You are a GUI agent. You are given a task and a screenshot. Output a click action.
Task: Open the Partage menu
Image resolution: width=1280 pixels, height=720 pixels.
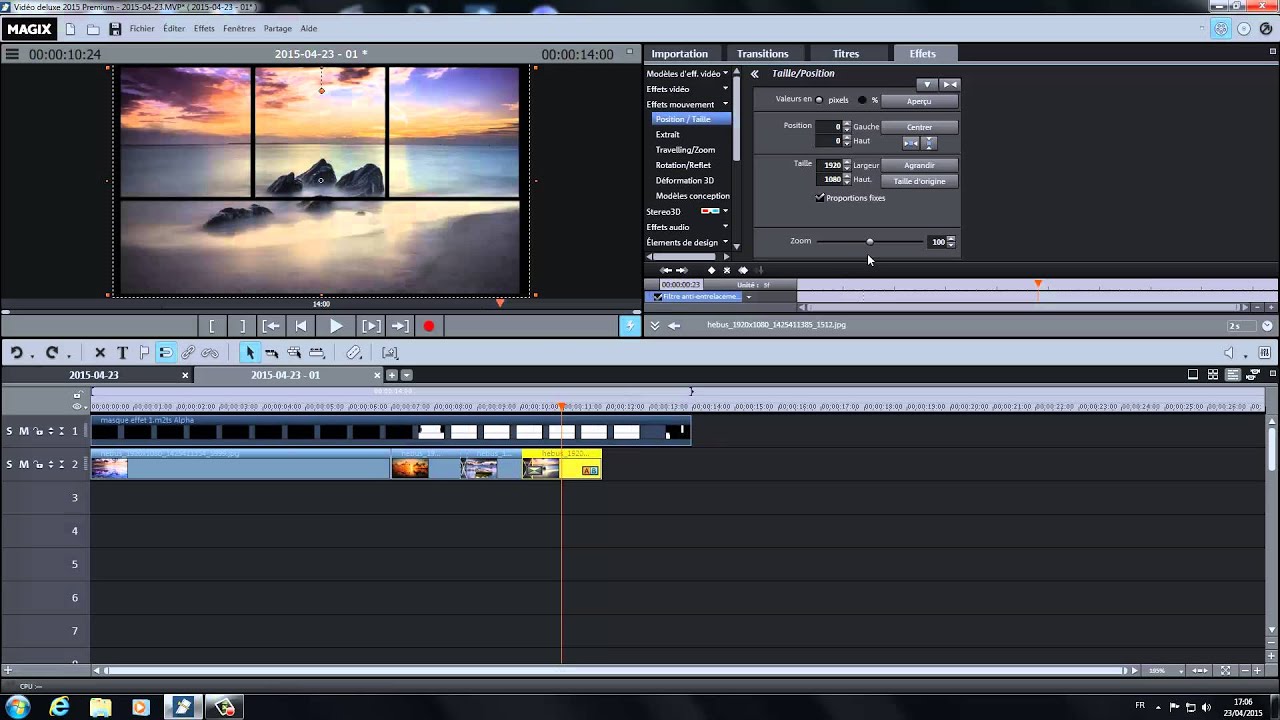pos(278,29)
